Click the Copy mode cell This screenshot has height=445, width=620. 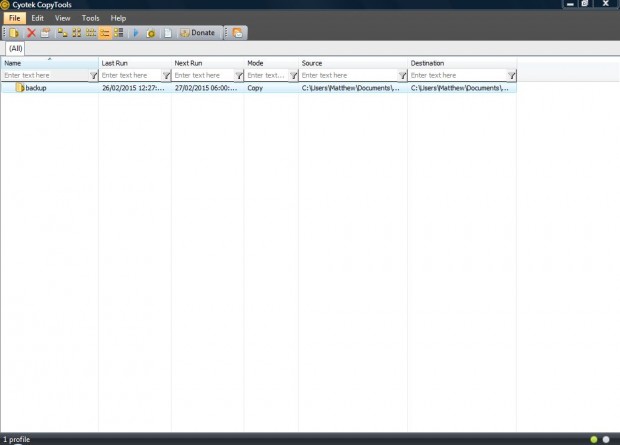[x=255, y=88]
